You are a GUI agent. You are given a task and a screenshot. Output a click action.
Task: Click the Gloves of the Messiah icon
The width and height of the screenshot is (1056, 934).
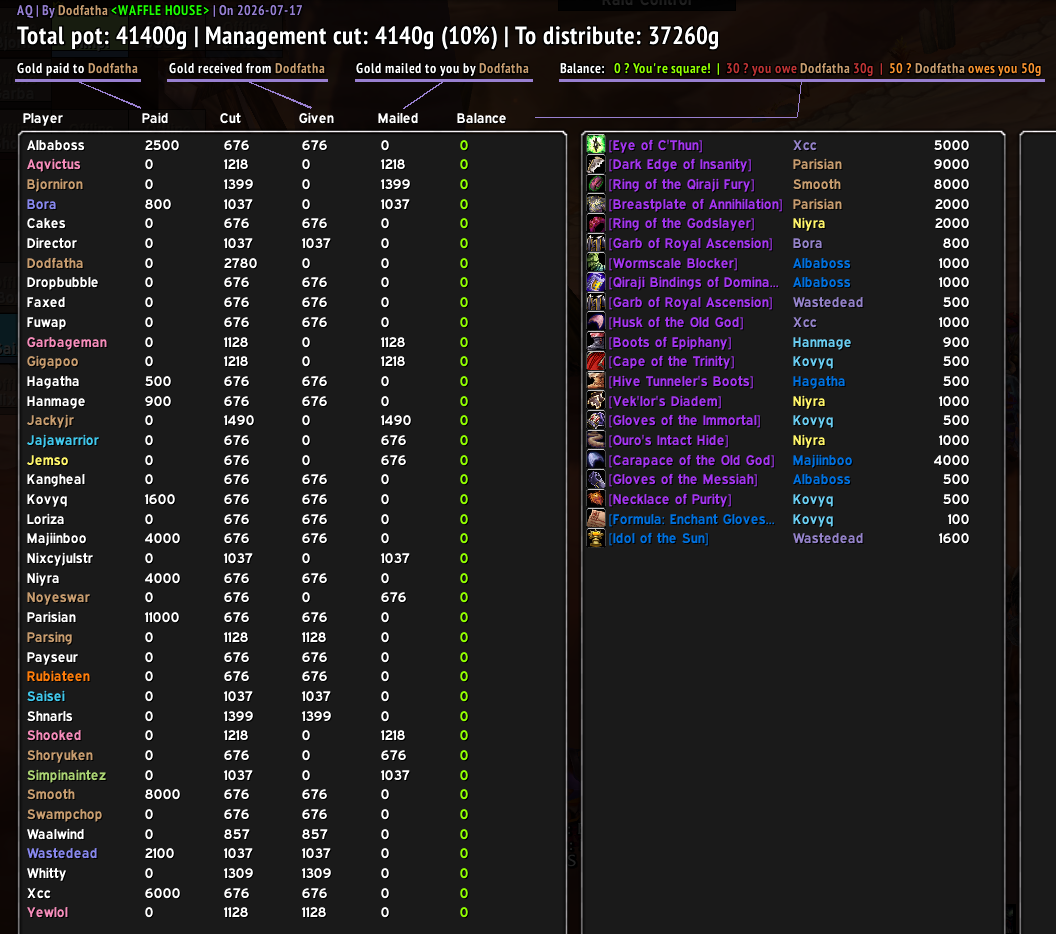(x=596, y=479)
